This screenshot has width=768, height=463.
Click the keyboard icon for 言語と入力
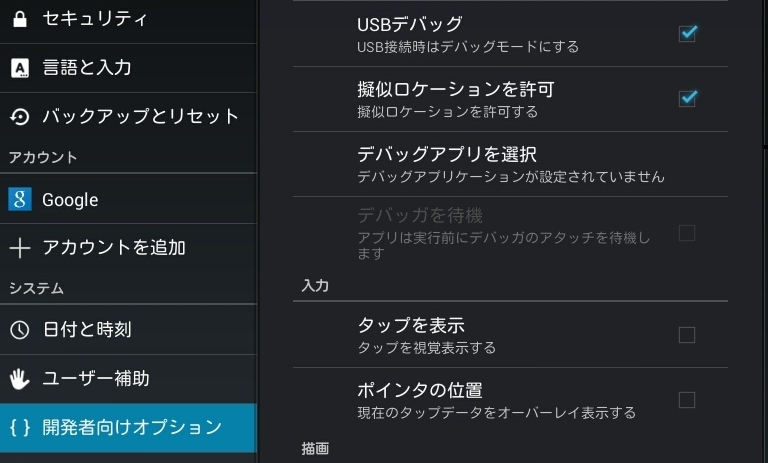(x=20, y=68)
